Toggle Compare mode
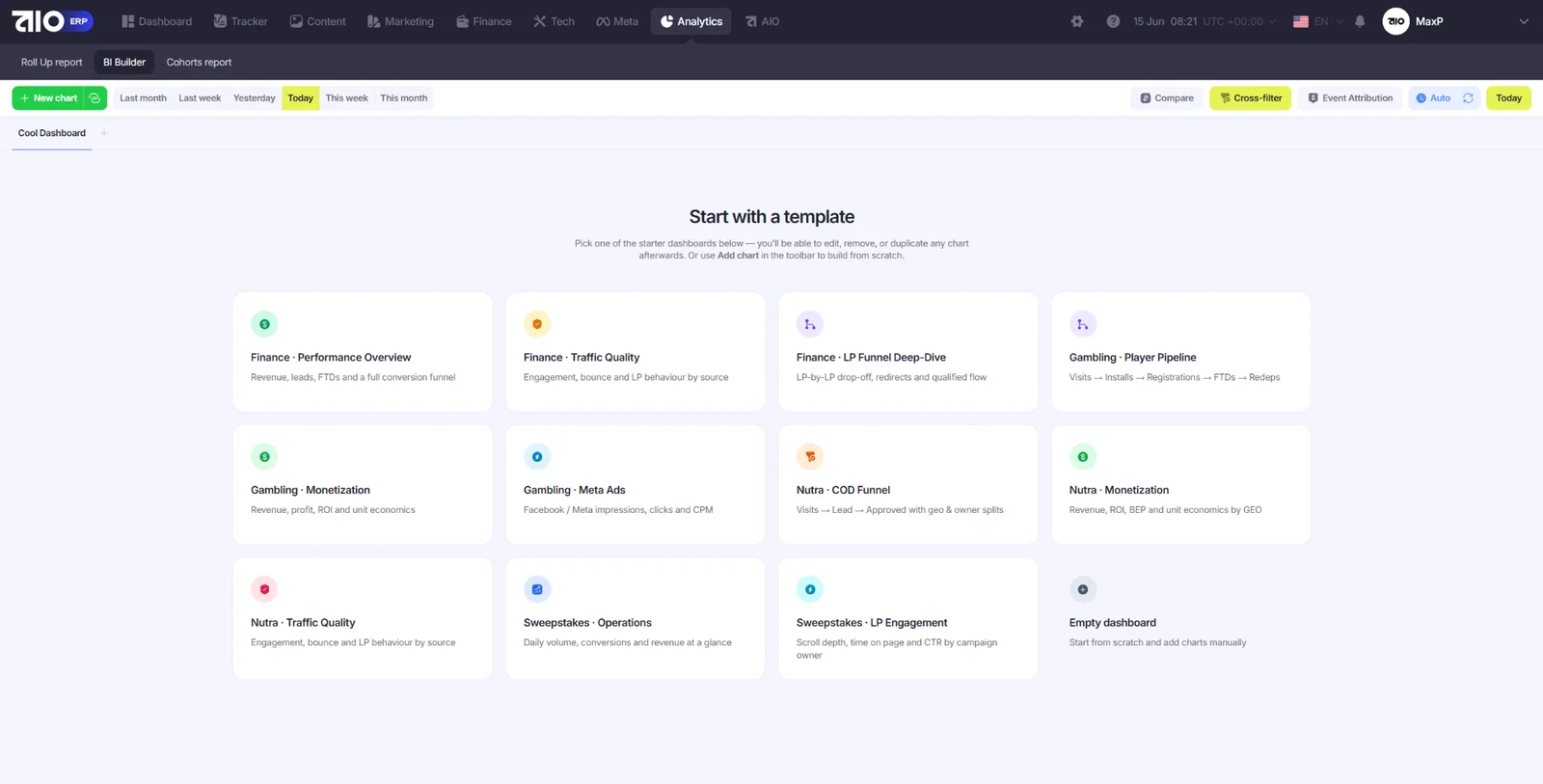The image size is (1543, 784). click(x=1167, y=98)
